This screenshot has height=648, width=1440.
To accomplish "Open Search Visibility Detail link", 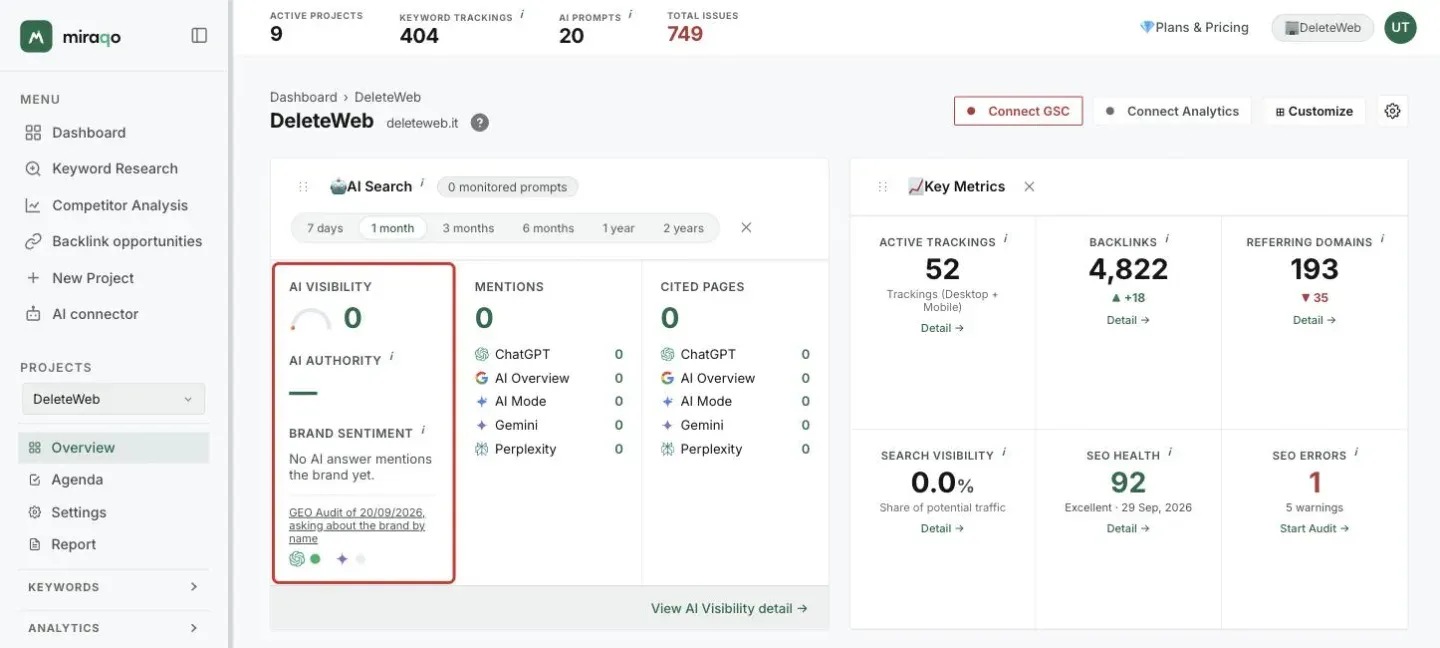I will pos(942,528).
